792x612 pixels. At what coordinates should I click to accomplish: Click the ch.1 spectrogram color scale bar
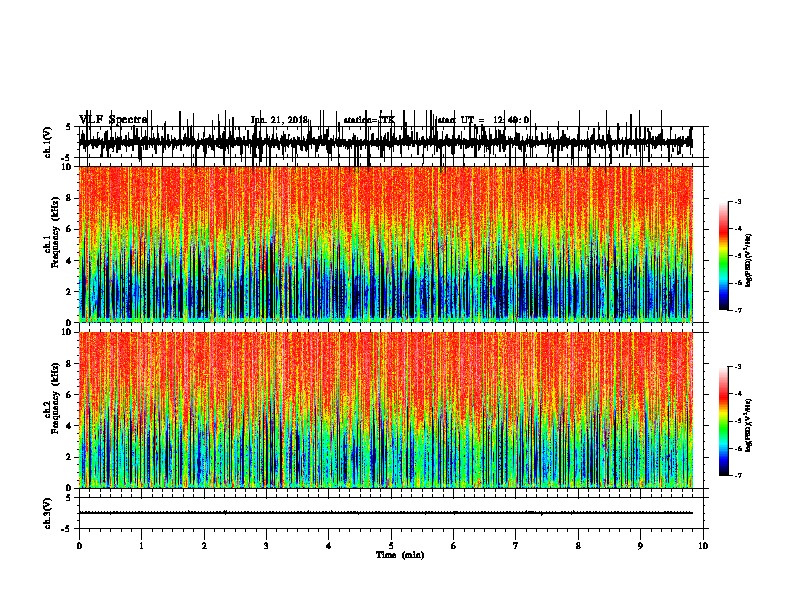coord(724,256)
